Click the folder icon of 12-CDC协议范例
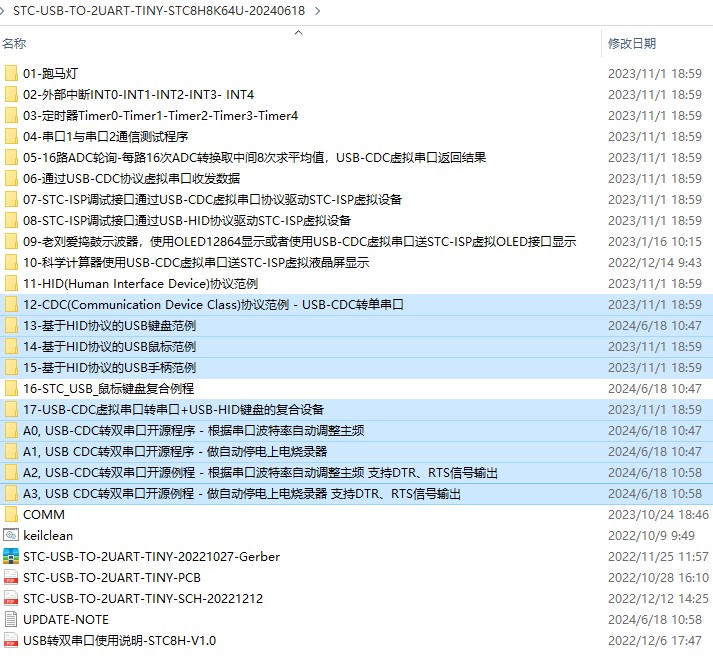 [11, 304]
